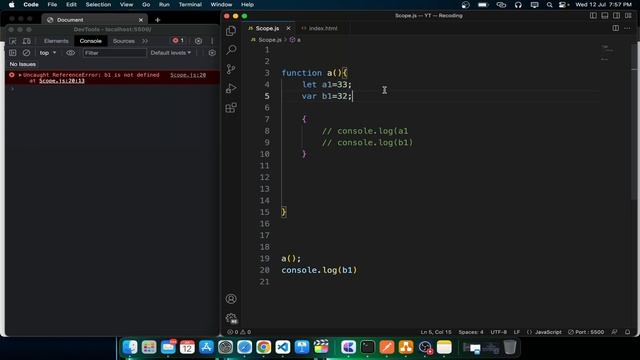The image size is (640, 360).
Task: Open the Scope.js:20:13 stack trace link
Action: [62, 81]
